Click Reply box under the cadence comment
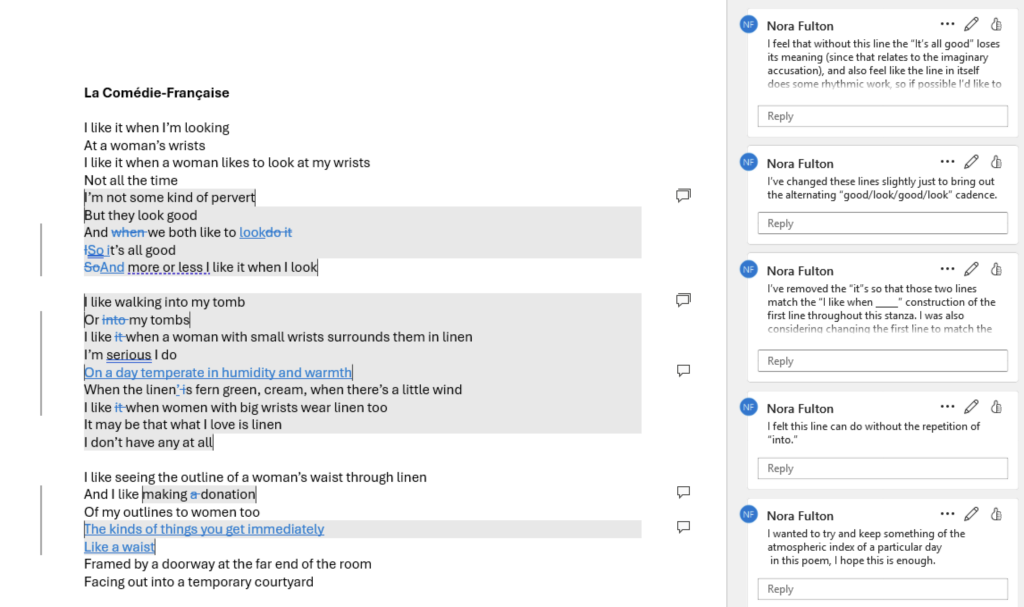Image resolution: width=1024 pixels, height=607 pixels. 882,223
